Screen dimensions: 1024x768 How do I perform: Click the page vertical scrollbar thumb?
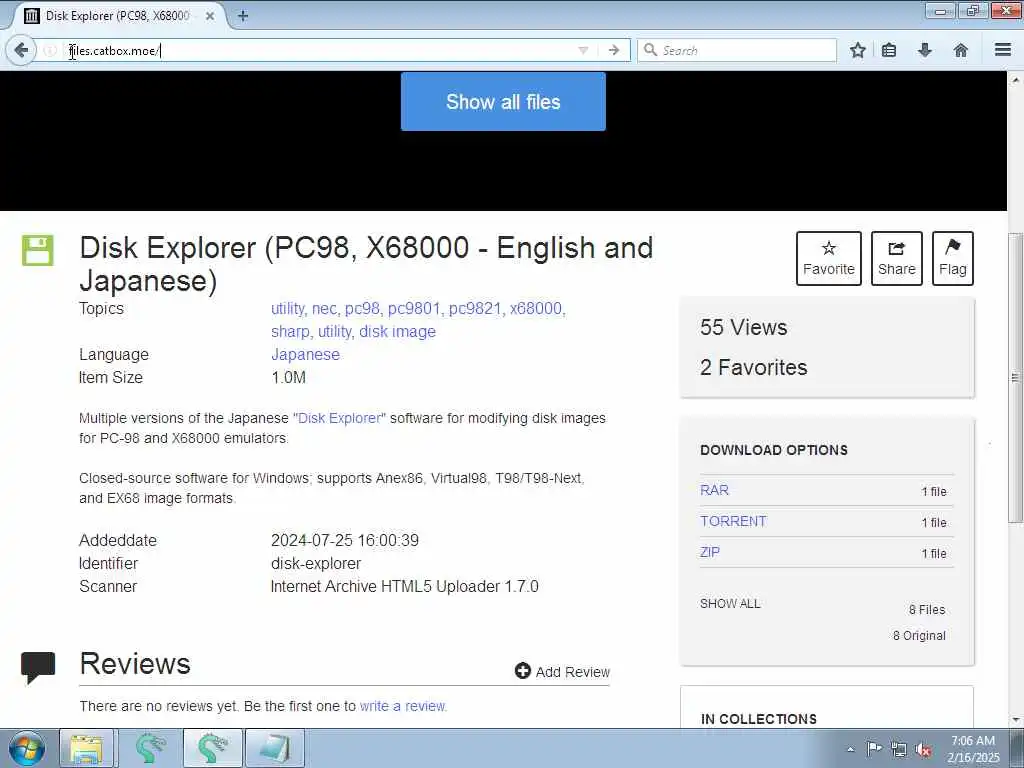(1016, 377)
